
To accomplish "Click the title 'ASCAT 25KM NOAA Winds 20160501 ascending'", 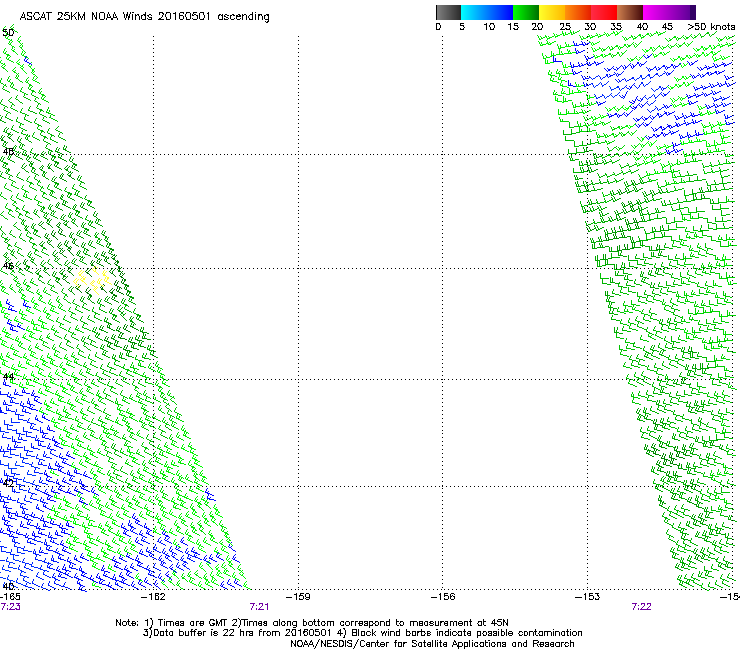I will click(x=144, y=17).
